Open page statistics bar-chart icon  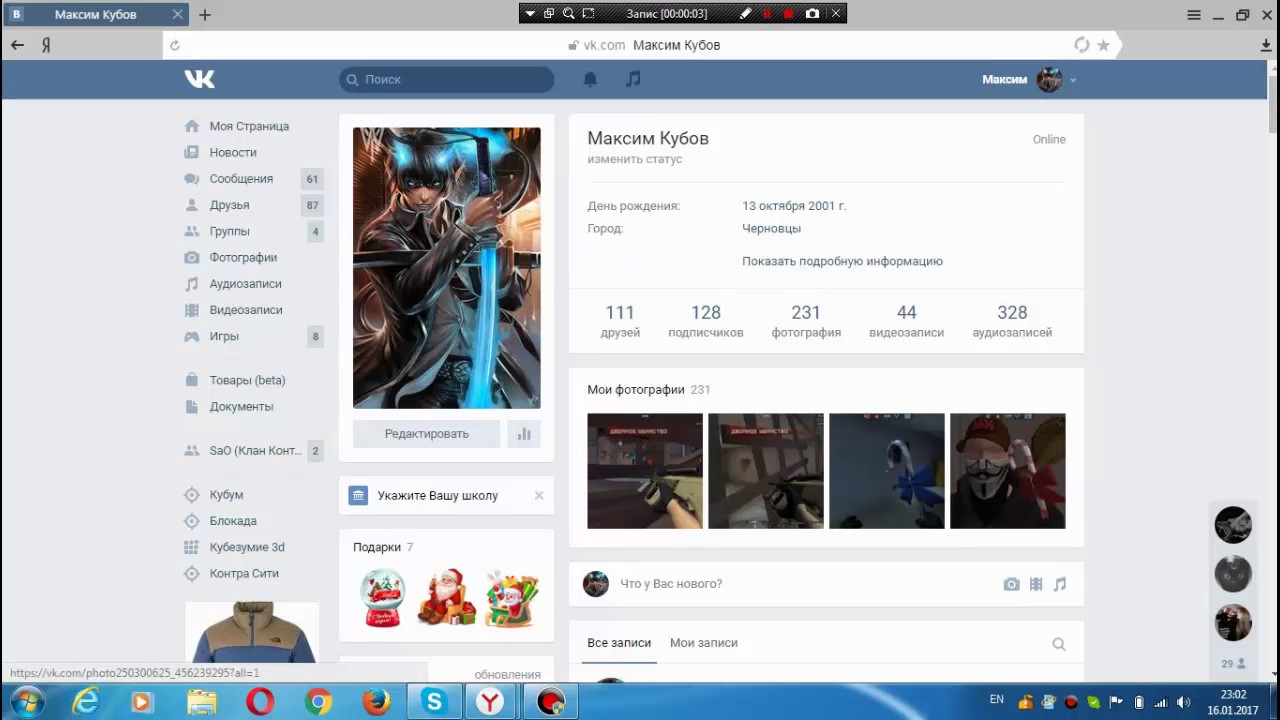[524, 434]
